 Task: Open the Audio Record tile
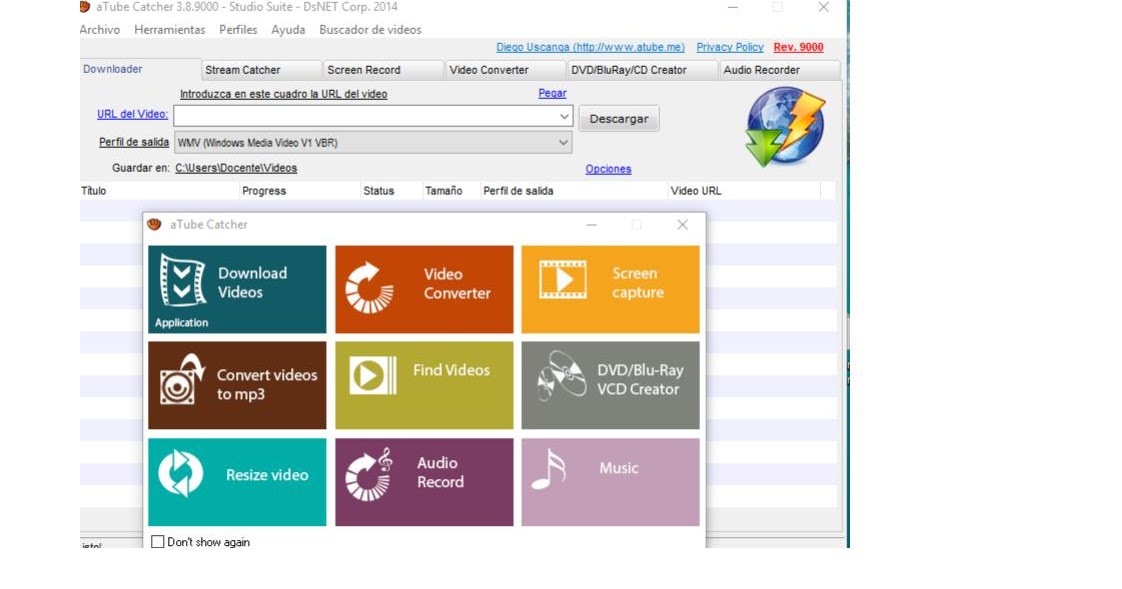click(424, 482)
